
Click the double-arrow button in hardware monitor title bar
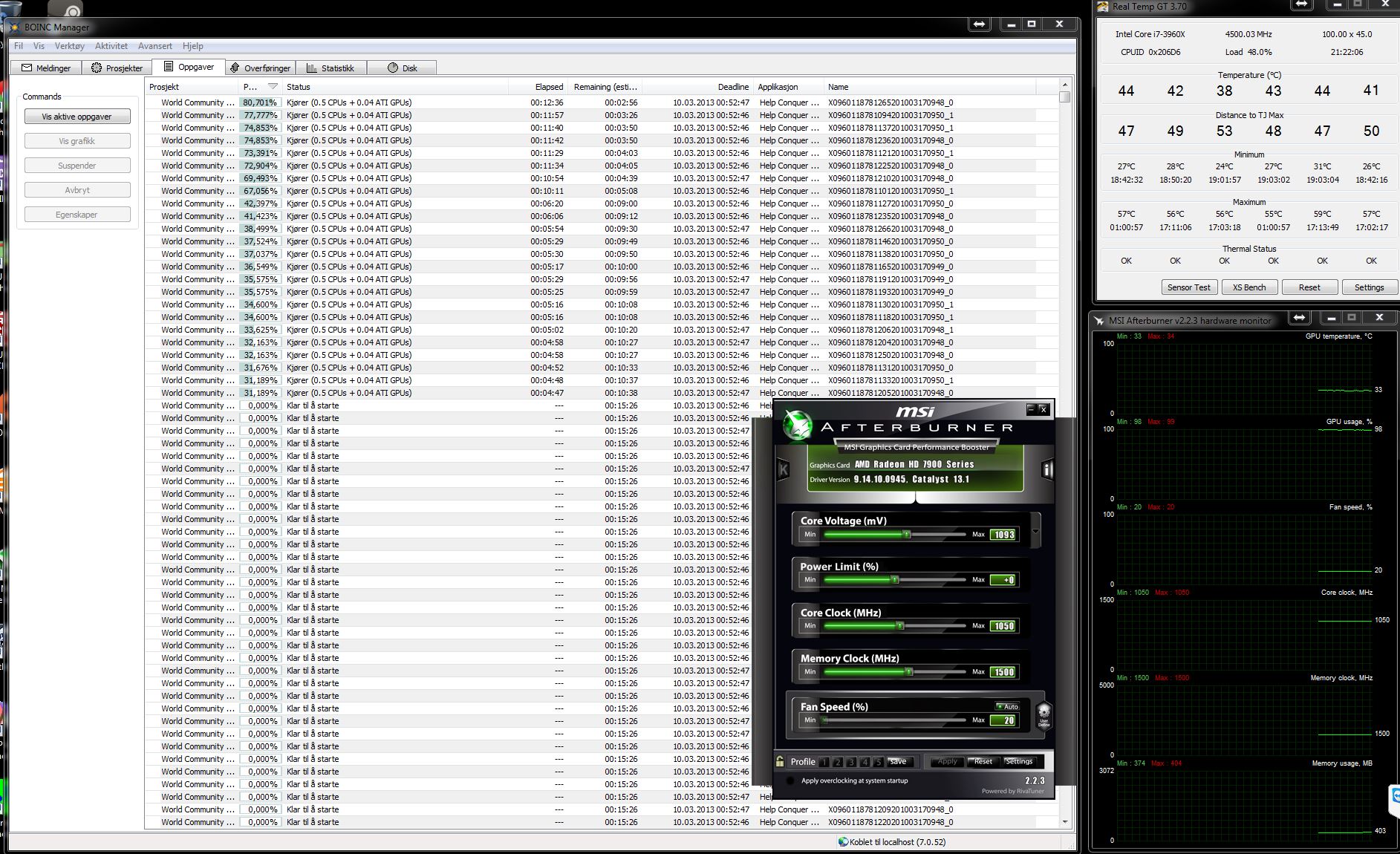[x=1299, y=318]
